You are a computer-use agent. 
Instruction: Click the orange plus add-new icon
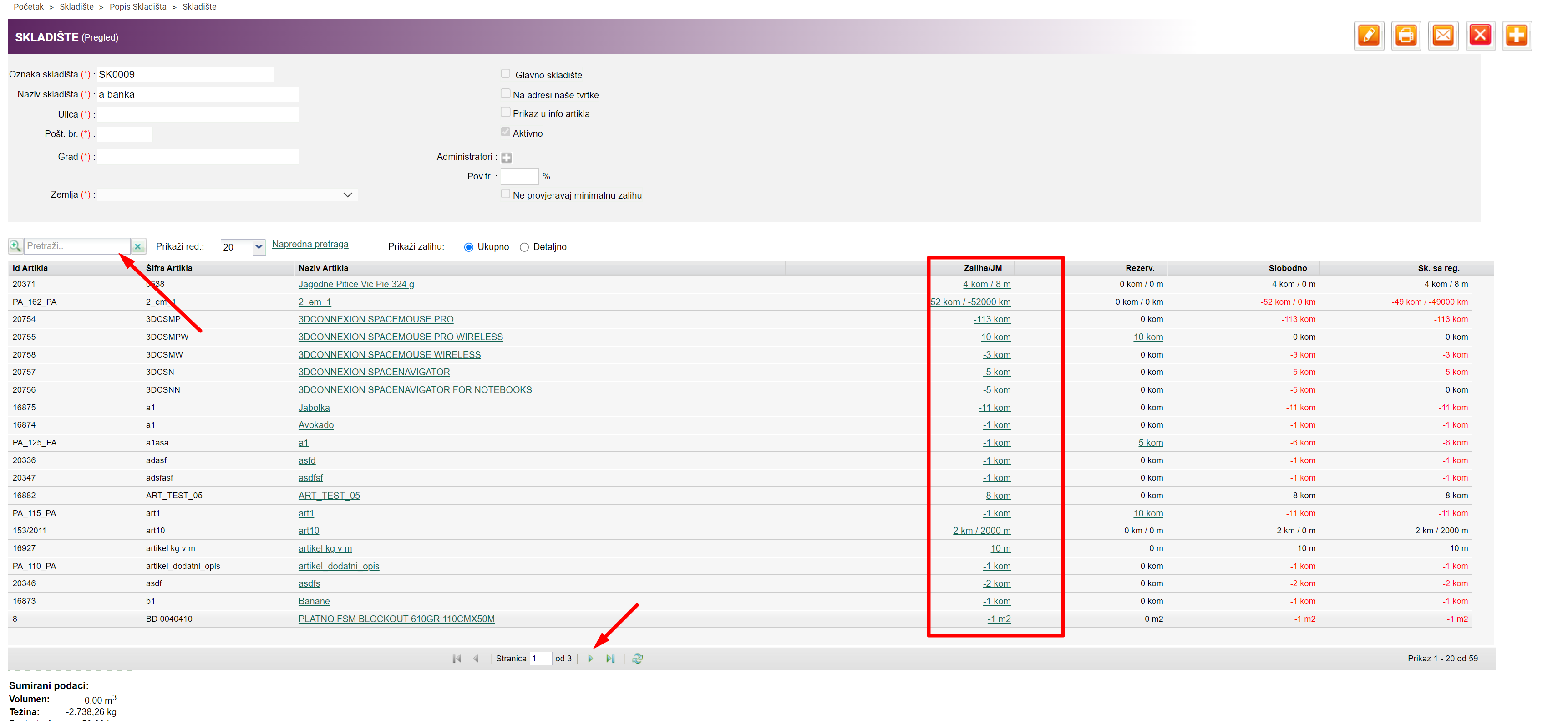[x=1516, y=36]
